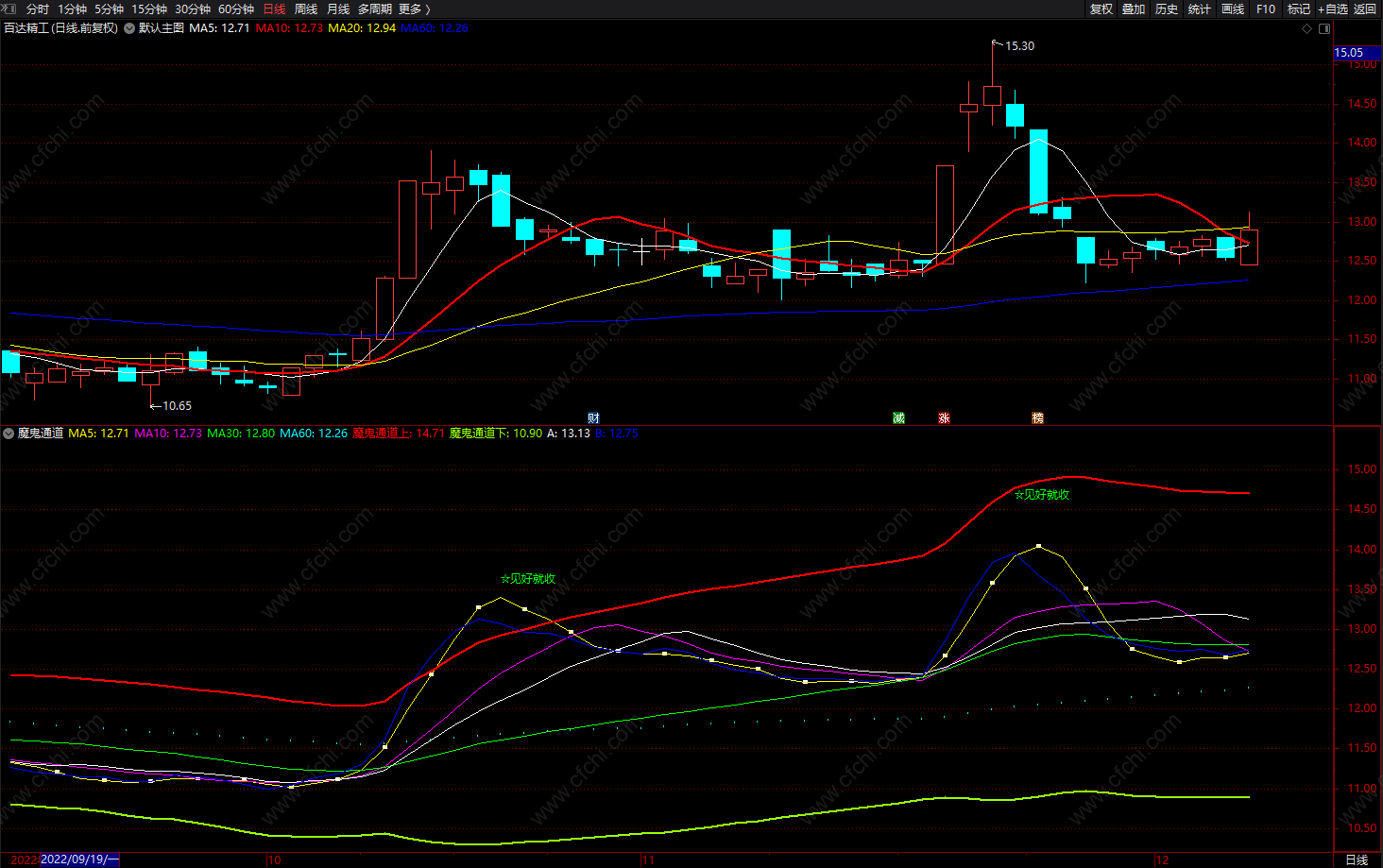Viewport: 1383px width, 868px height.
Task: Click the 2022/09/19/一 date label
Action: 80,859
